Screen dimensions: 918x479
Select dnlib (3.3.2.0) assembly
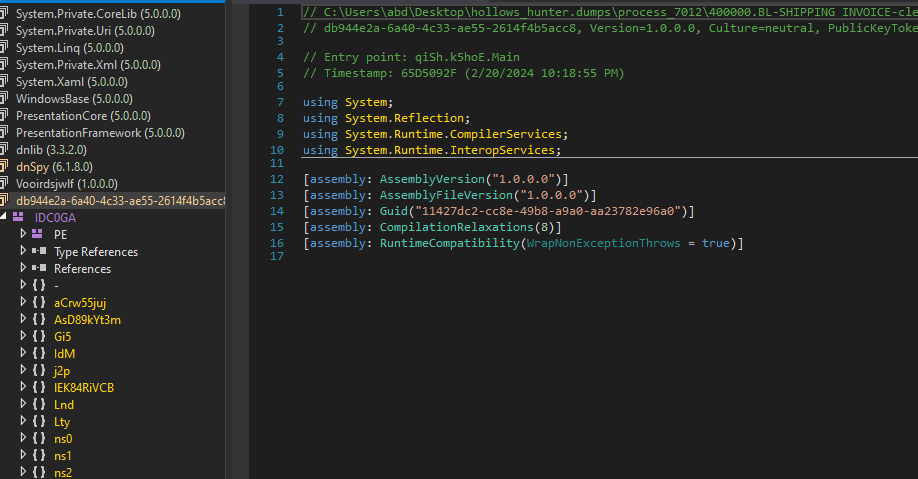[x=52, y=149]
